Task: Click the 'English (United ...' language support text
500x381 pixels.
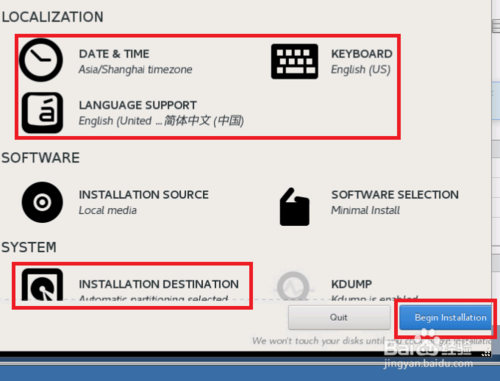Action: tap(161, 121)
